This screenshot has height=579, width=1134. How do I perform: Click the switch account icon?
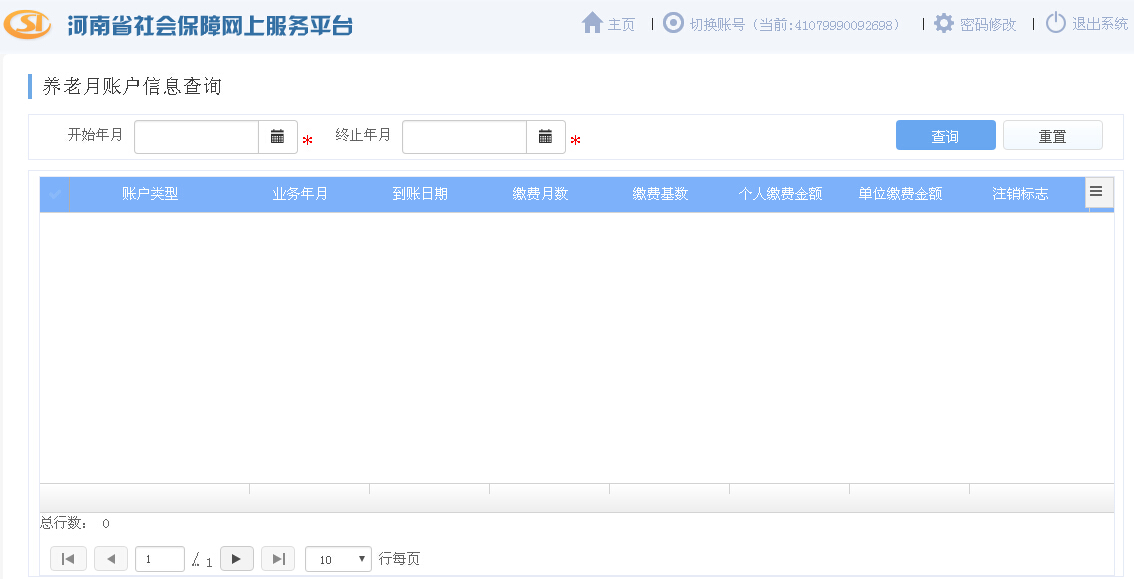click(674, 23)
